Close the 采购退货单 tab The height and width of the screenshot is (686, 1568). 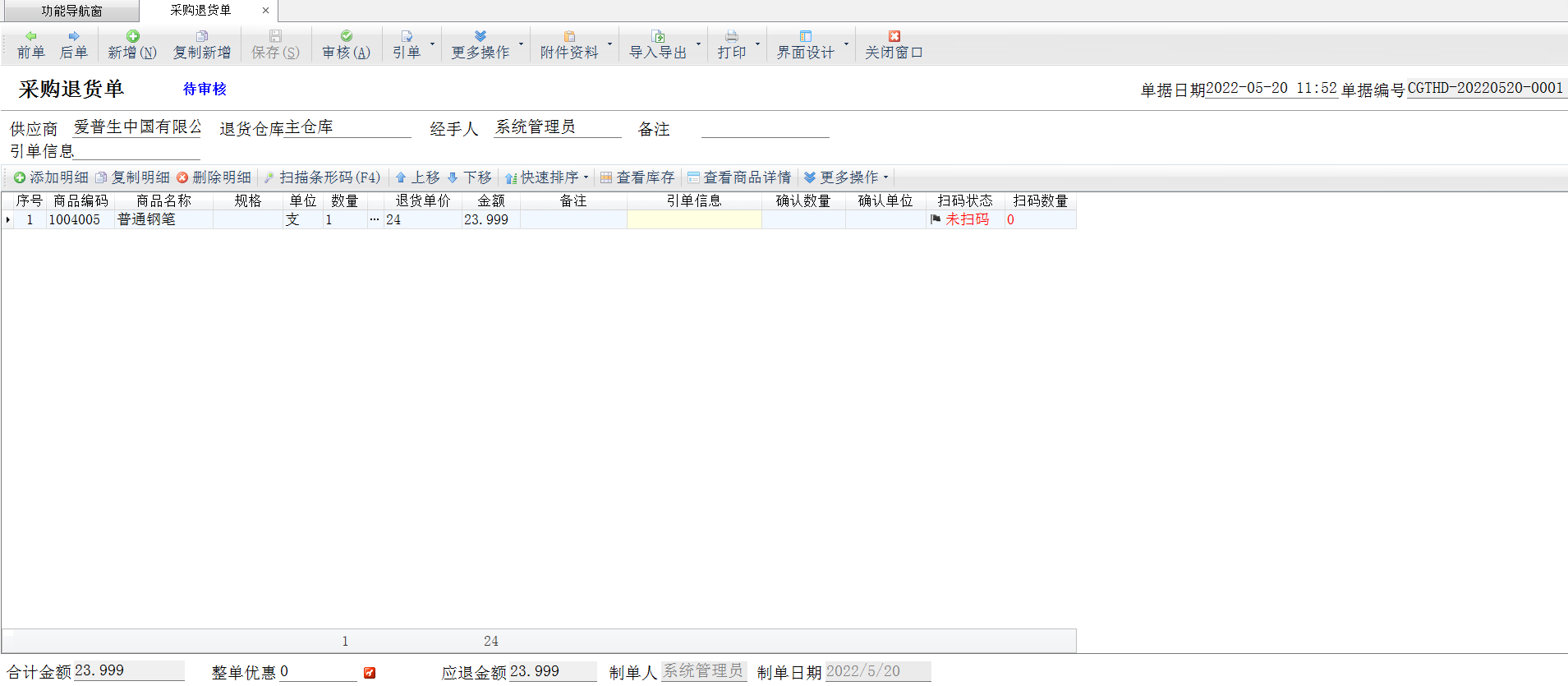(265, 11)
